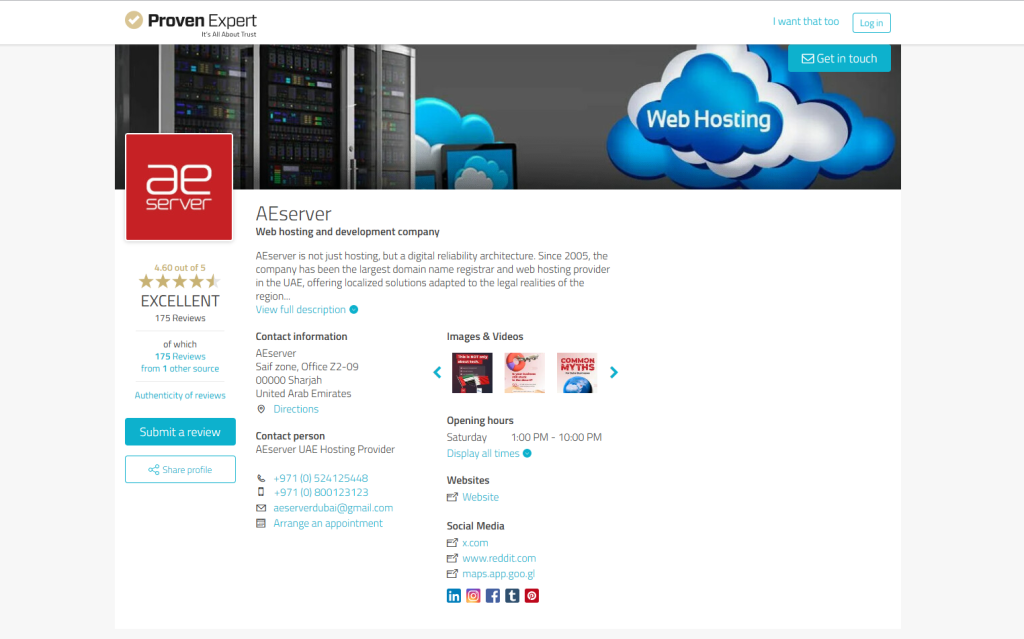1024x639 pixels.
Task: Click AEserver UAE Hosting Provider contact name
Action: pyautogui.click(x=325, y=450)
